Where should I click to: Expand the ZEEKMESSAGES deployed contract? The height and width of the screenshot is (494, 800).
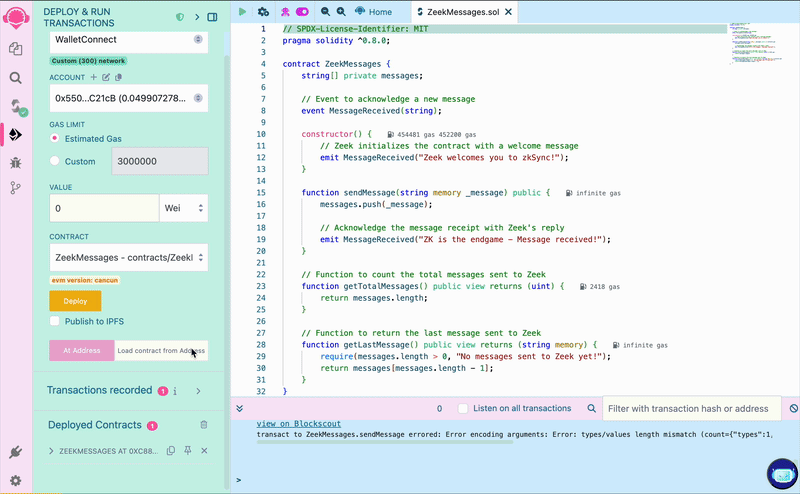click(52, 451)
